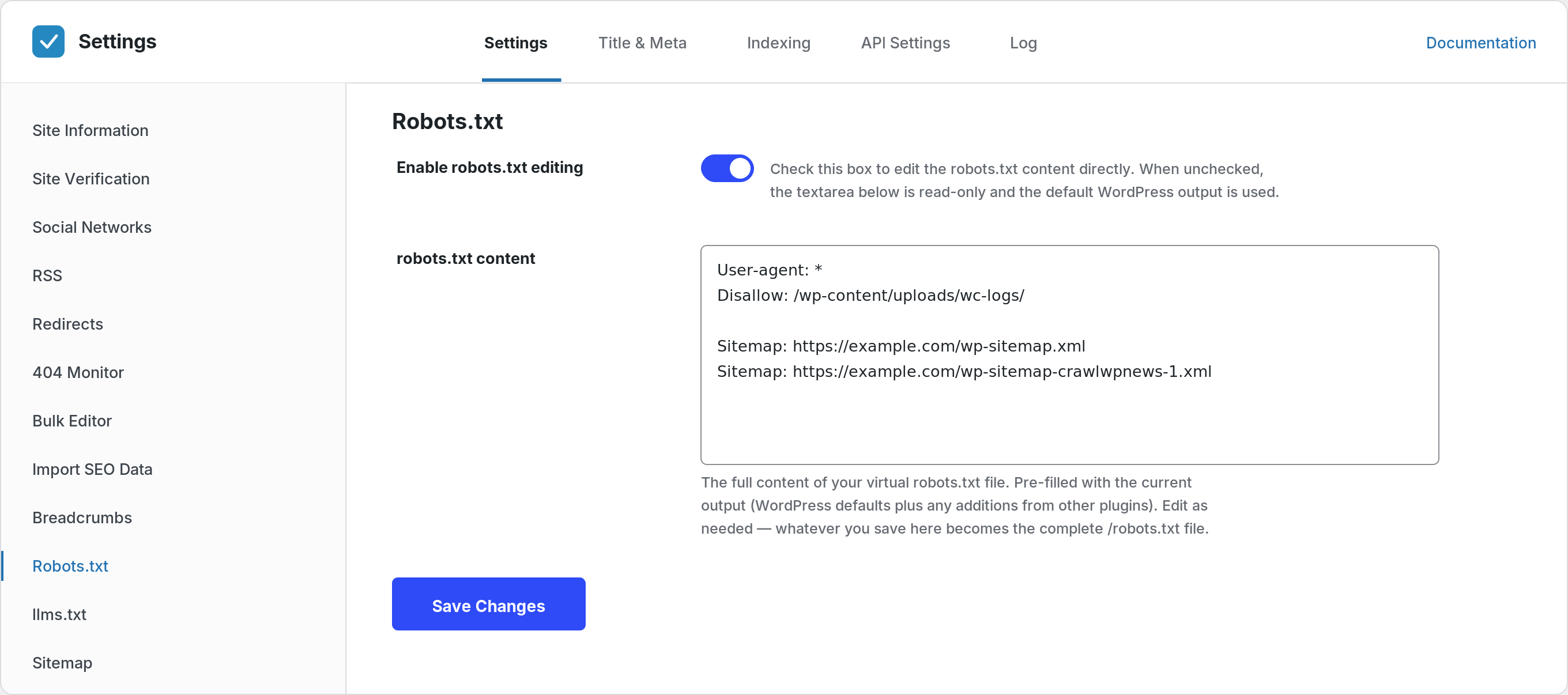This screenshot has height=695, width=1568.
Task: Open the Indexing tab
Action: (778, 43)
